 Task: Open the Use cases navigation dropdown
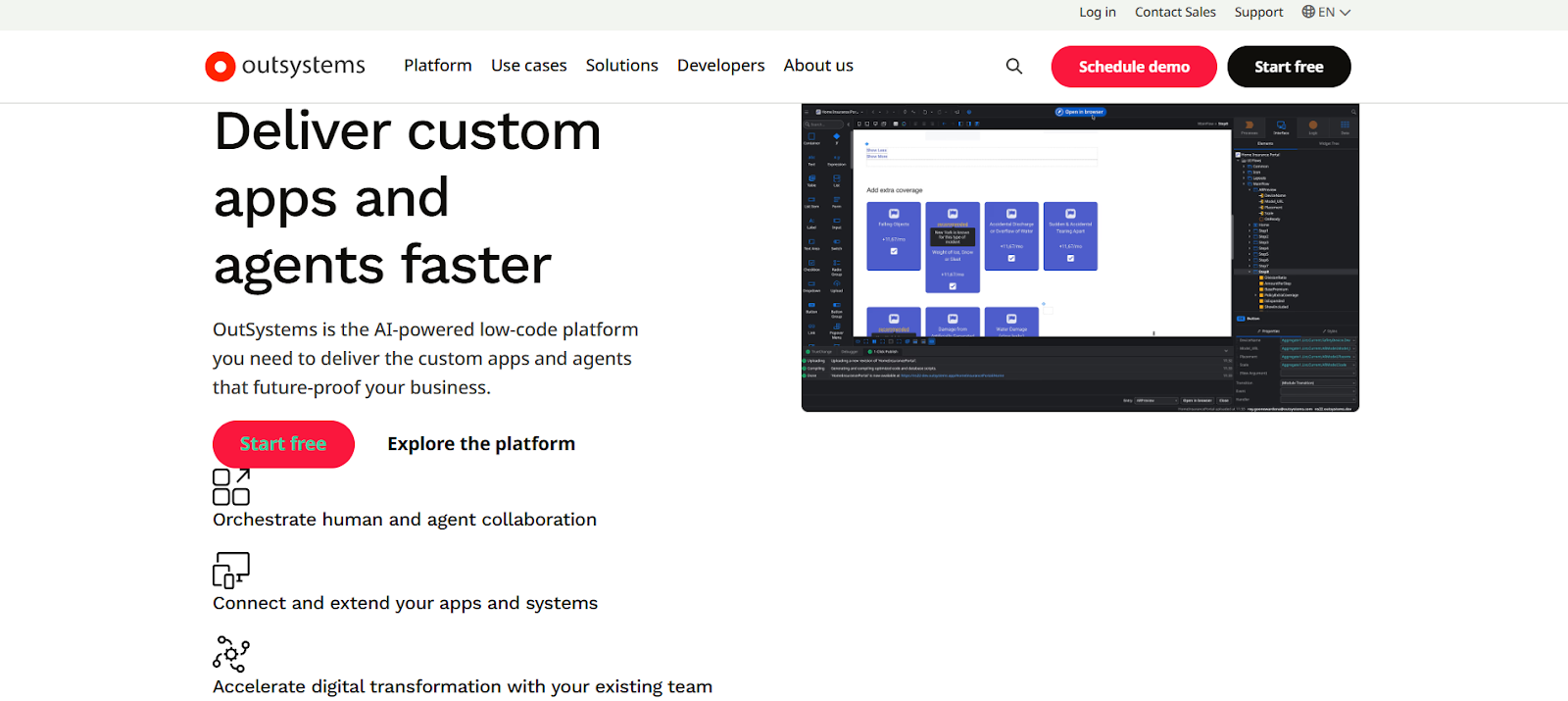[x=528, y=66]
